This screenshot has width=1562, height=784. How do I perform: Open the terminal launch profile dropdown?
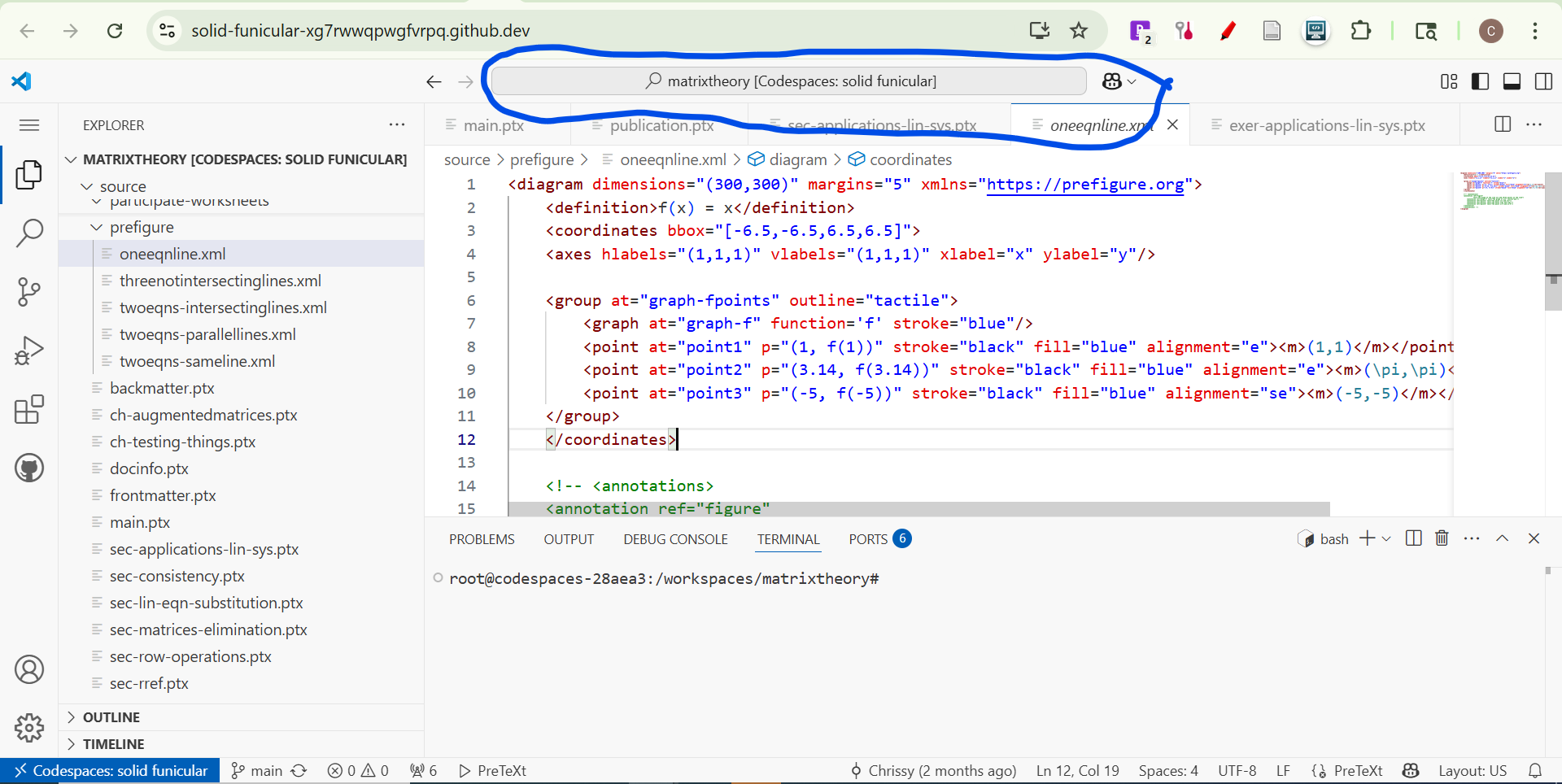point(1386,538)
